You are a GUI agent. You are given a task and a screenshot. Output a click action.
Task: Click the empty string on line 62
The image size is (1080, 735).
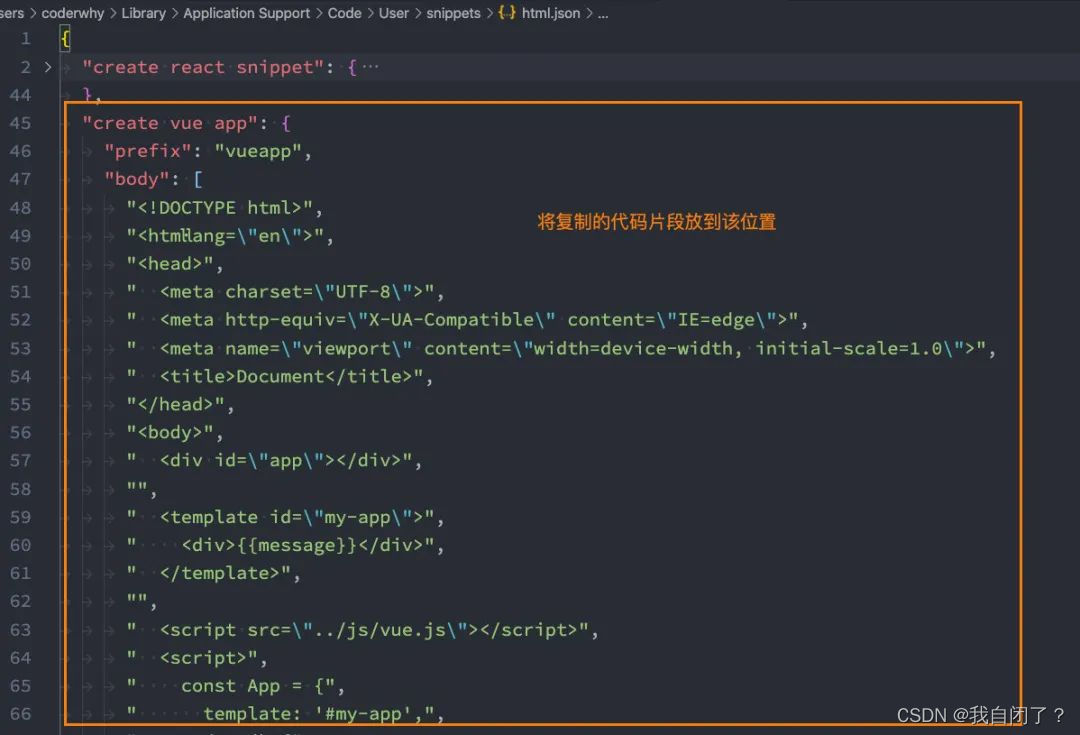point(137,601)
